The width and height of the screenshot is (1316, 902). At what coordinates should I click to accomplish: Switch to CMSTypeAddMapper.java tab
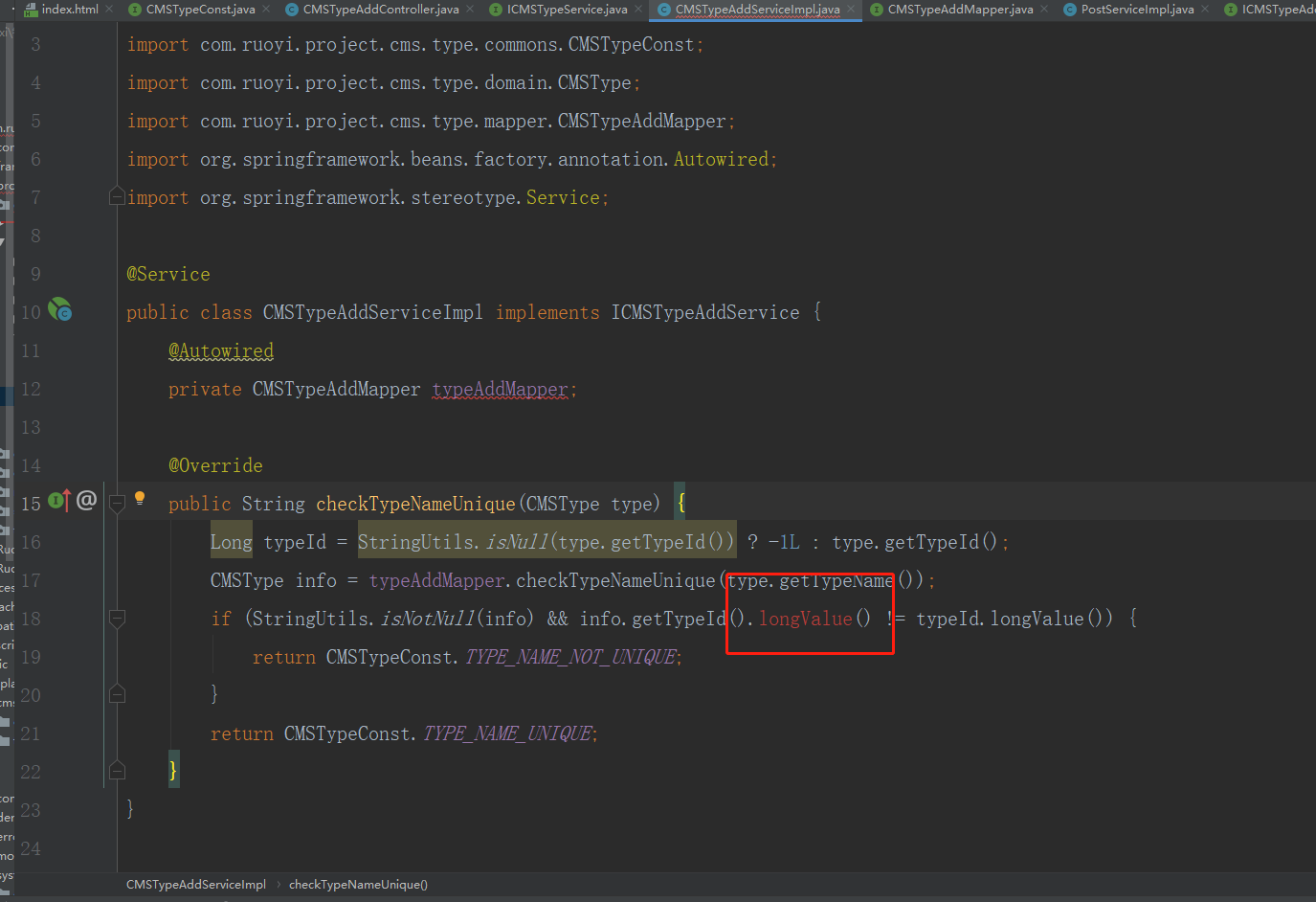[960, 10]
